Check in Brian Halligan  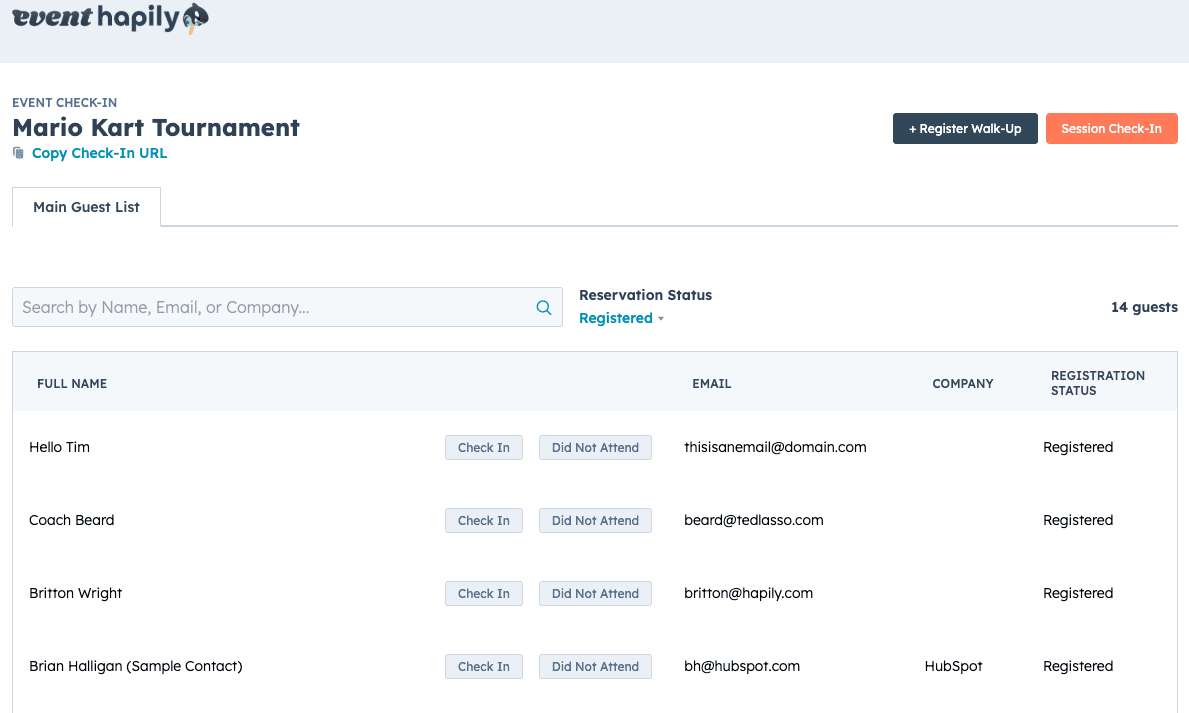[x=483, y=667]
